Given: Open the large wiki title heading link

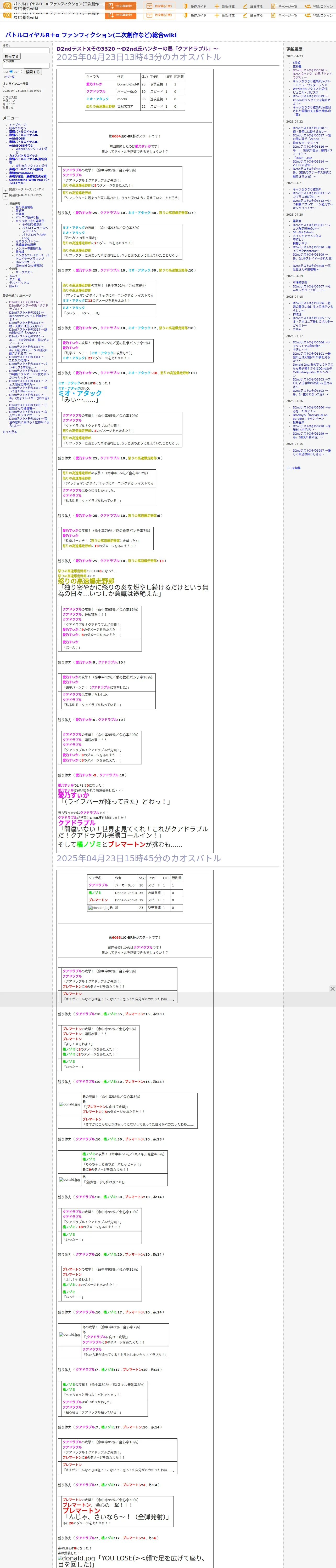Looking at the screenshot, I should click(x=91, y=35).
